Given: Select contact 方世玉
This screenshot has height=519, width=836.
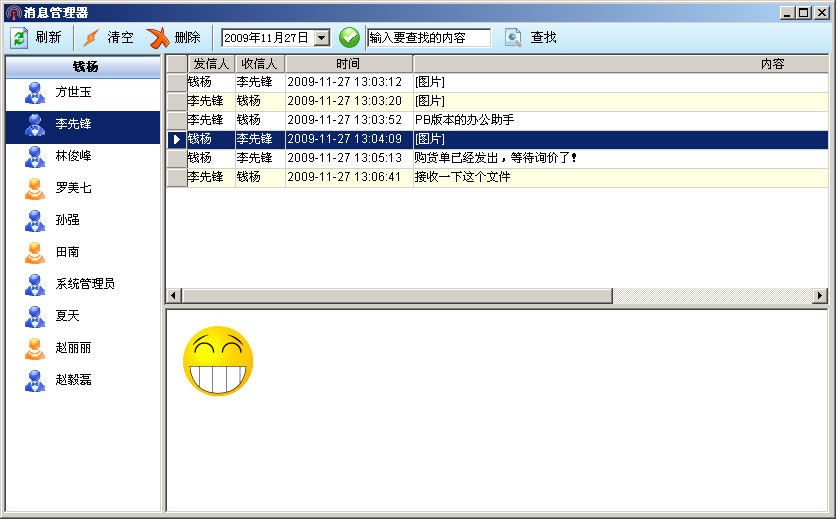Looking at the screenshot, I should click(x=83, y=92).
